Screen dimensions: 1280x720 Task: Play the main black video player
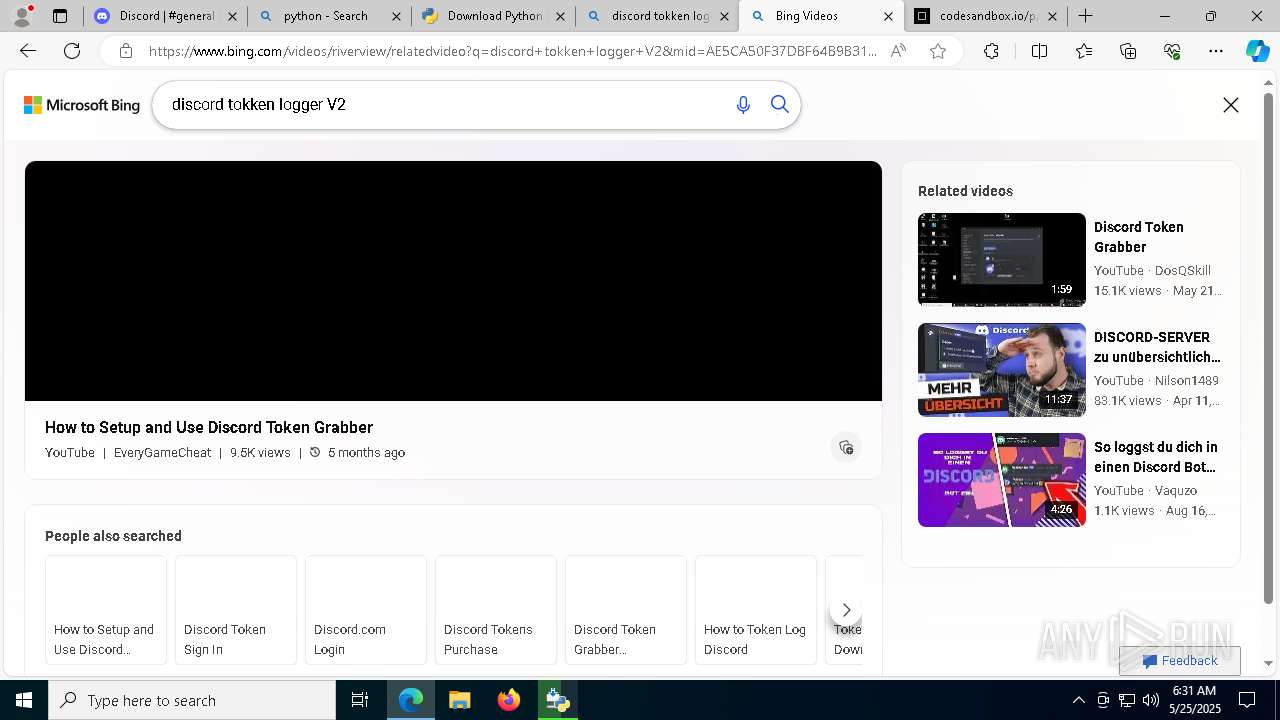(x=453, y=281)
